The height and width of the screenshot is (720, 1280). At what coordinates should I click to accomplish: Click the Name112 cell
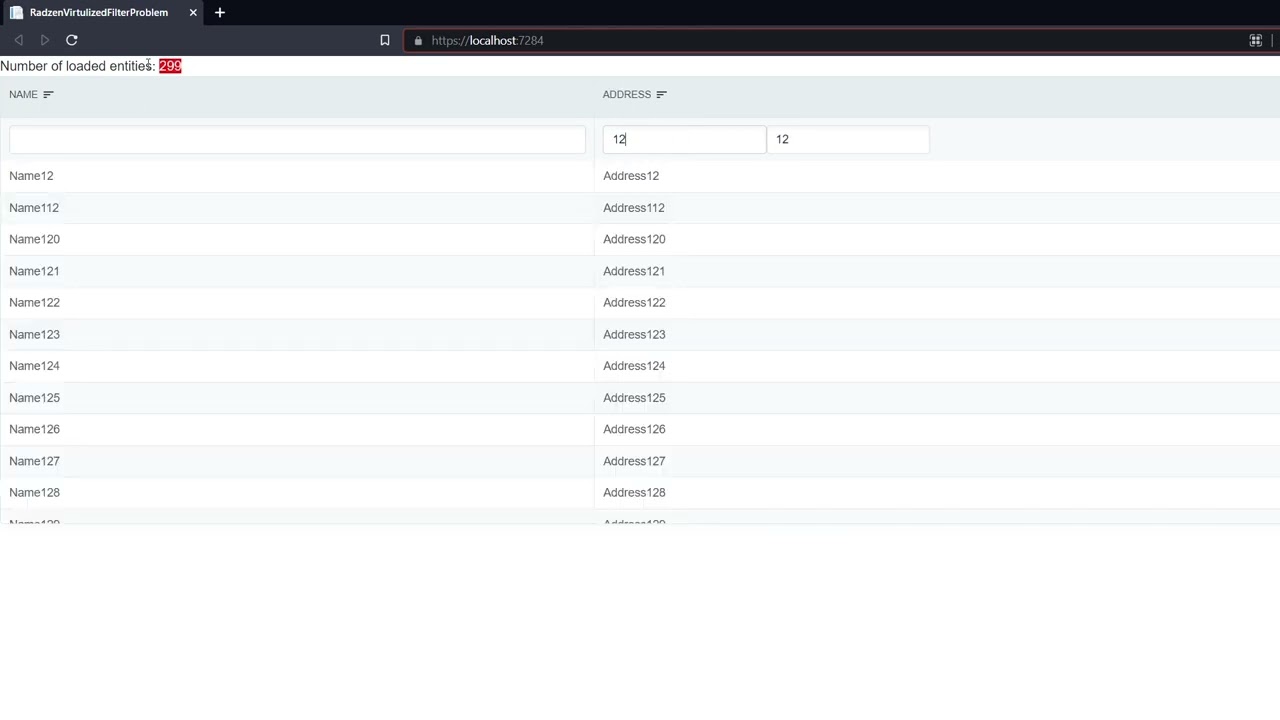tap(297, 208)
